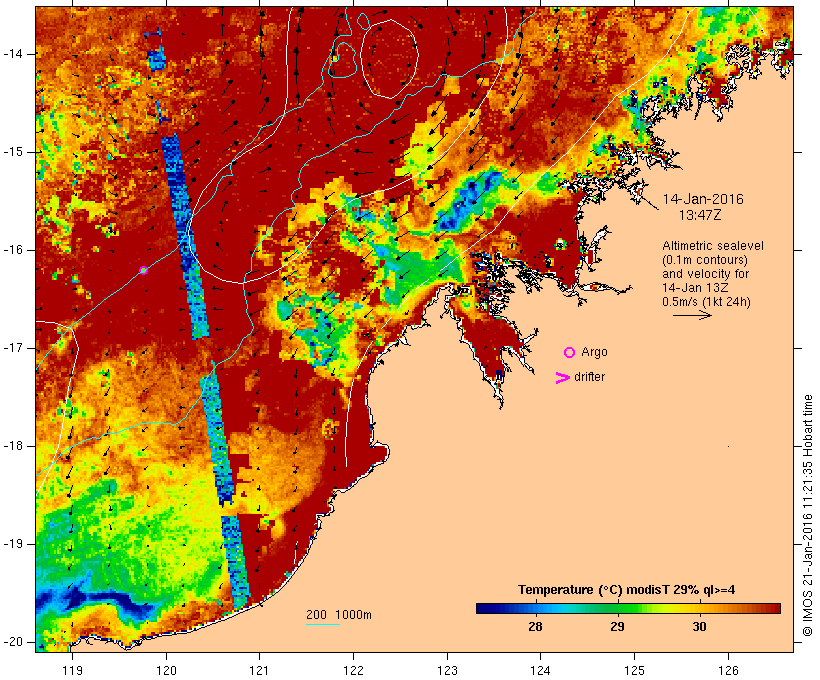Click the '-19' latitude axis label
Viewport: 820px width, 680px height.
14,545
